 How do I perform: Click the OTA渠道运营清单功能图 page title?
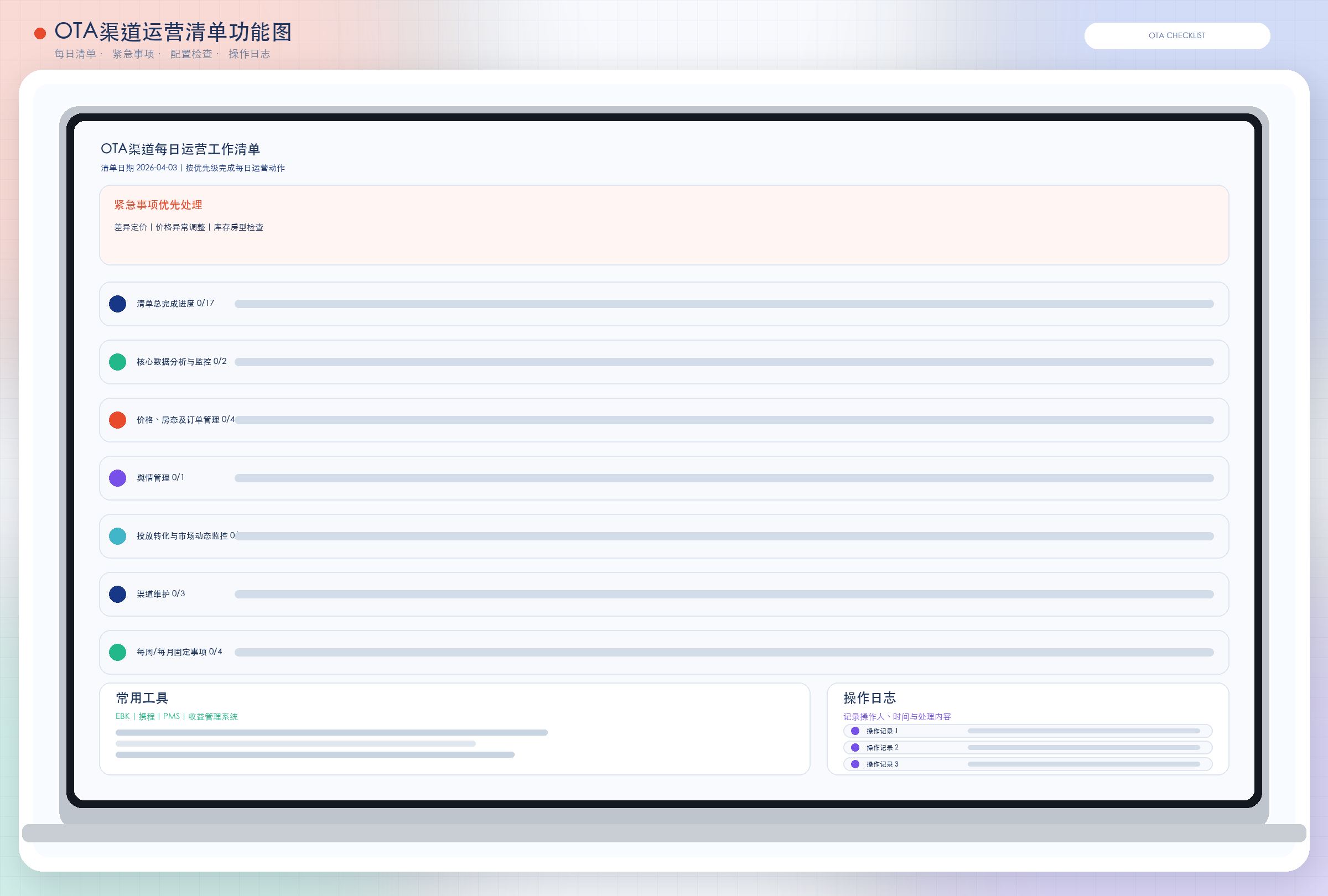173,32
